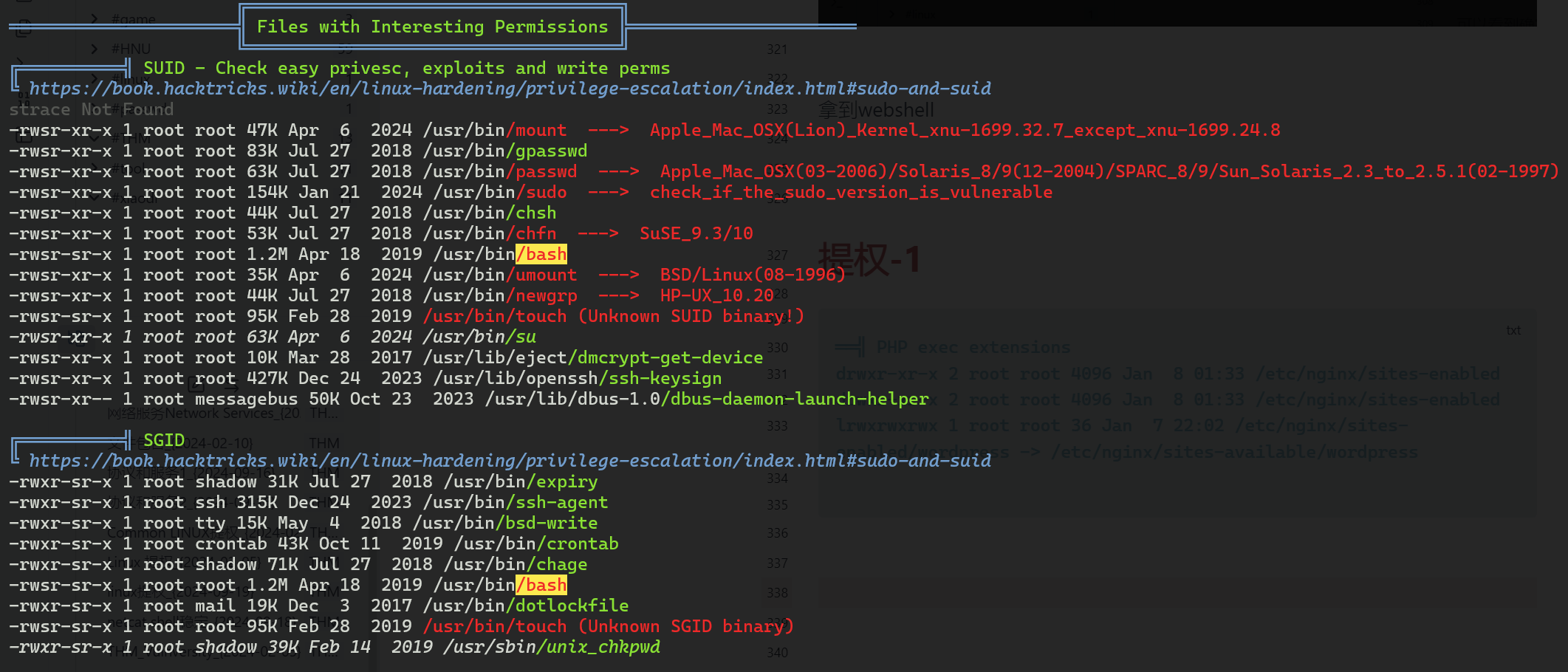Click the Files with Interesting Permissions header
This screenshot has width=1568, height=672.
pos(433,27)
